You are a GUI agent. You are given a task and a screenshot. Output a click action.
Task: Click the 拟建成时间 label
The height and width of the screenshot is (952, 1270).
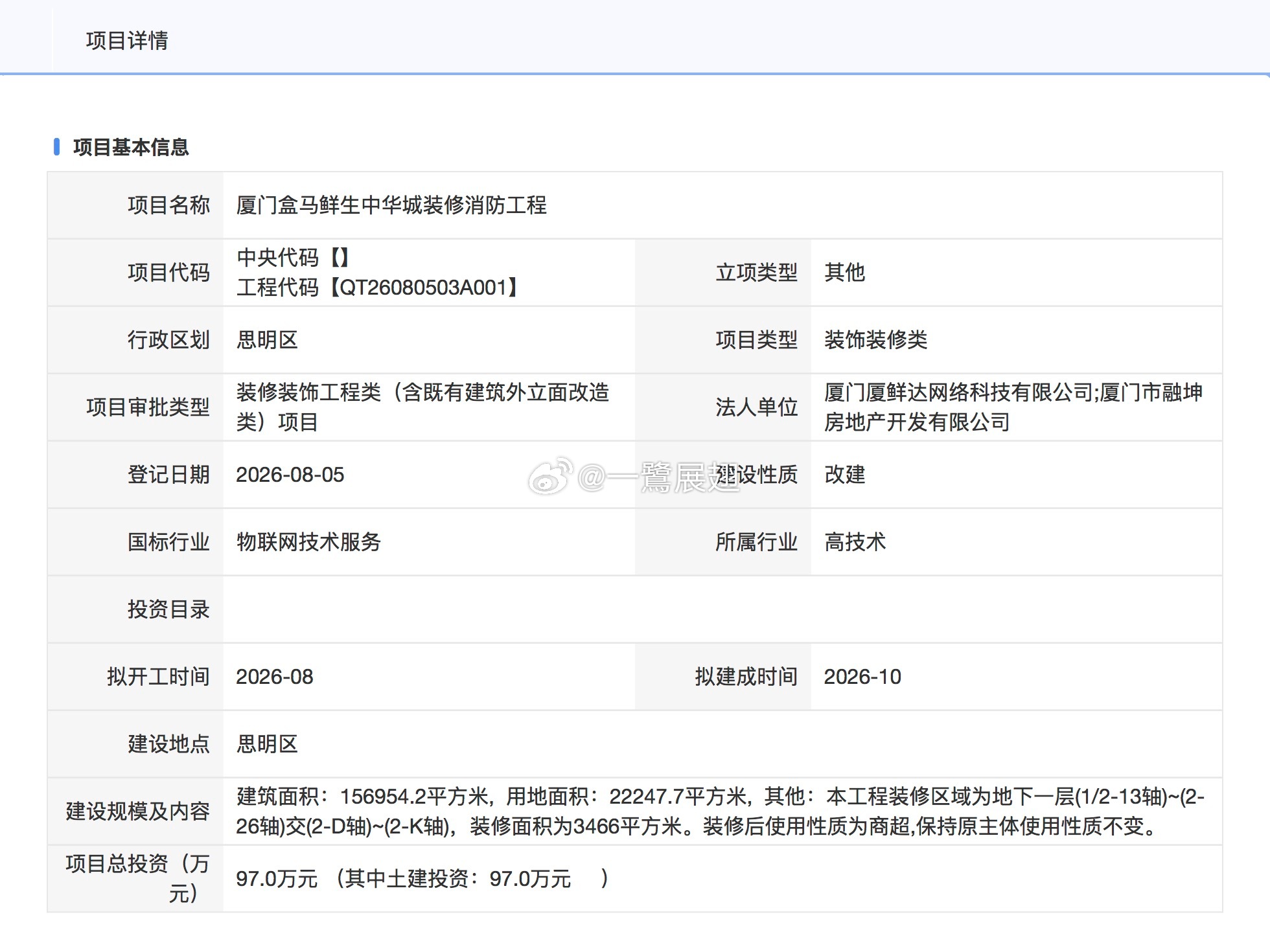746,677
